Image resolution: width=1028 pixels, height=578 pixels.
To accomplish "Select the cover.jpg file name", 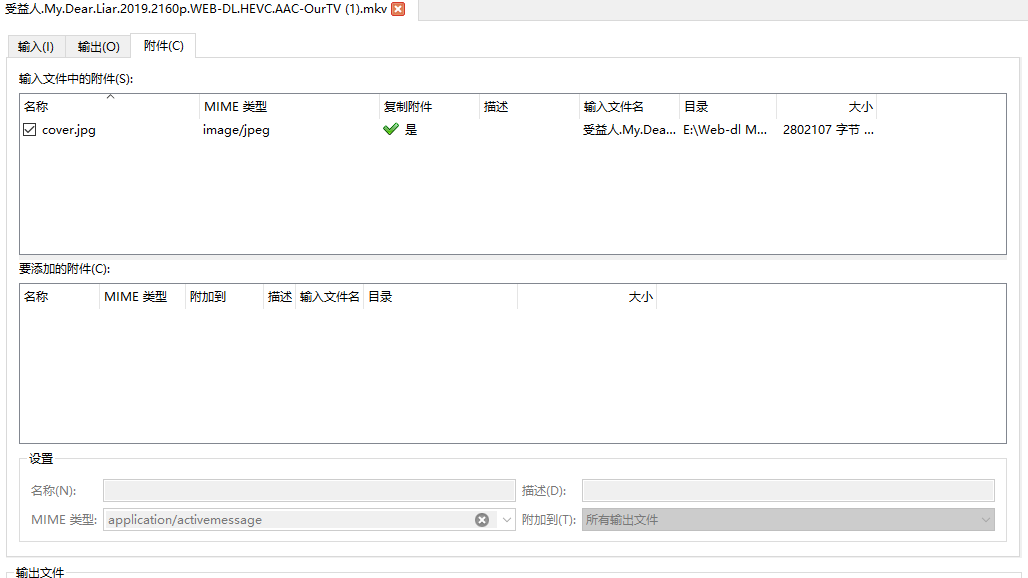I will click(69, 130).
